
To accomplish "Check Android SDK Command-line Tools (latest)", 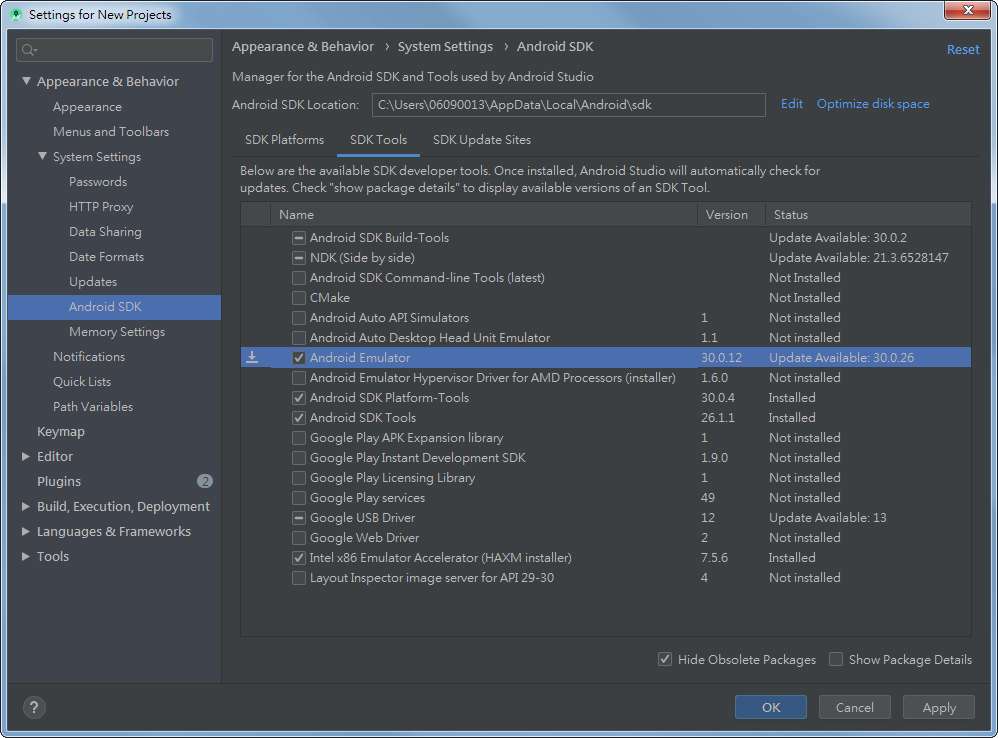I will pos(299,277).
